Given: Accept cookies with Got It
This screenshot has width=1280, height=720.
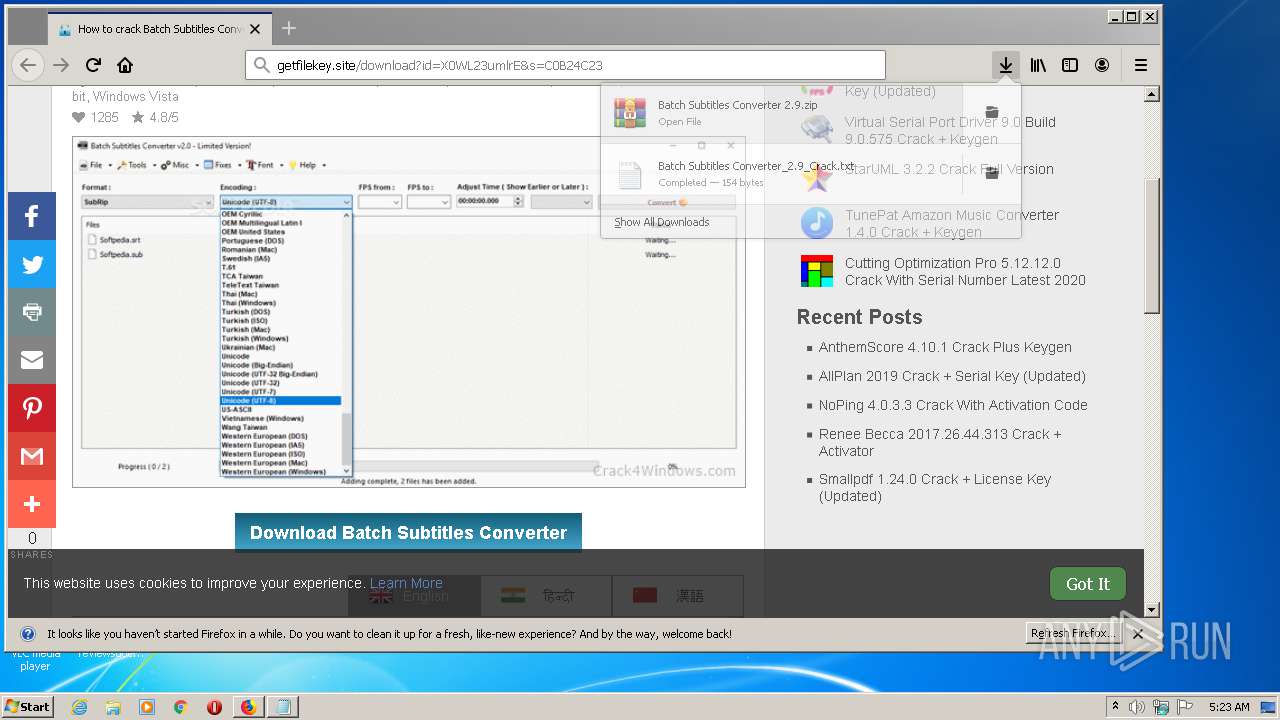Looking at the screenshot, I should pyautogui.click(x=1088, y=584).
